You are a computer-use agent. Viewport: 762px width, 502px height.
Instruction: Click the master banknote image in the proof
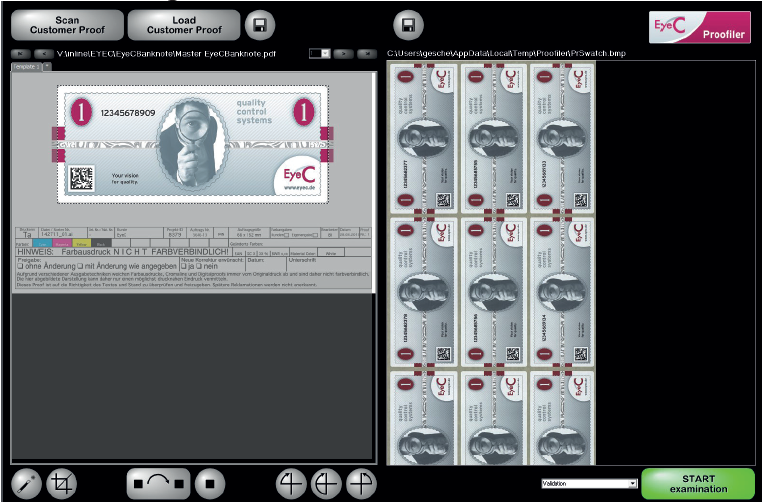click(193, 144)
